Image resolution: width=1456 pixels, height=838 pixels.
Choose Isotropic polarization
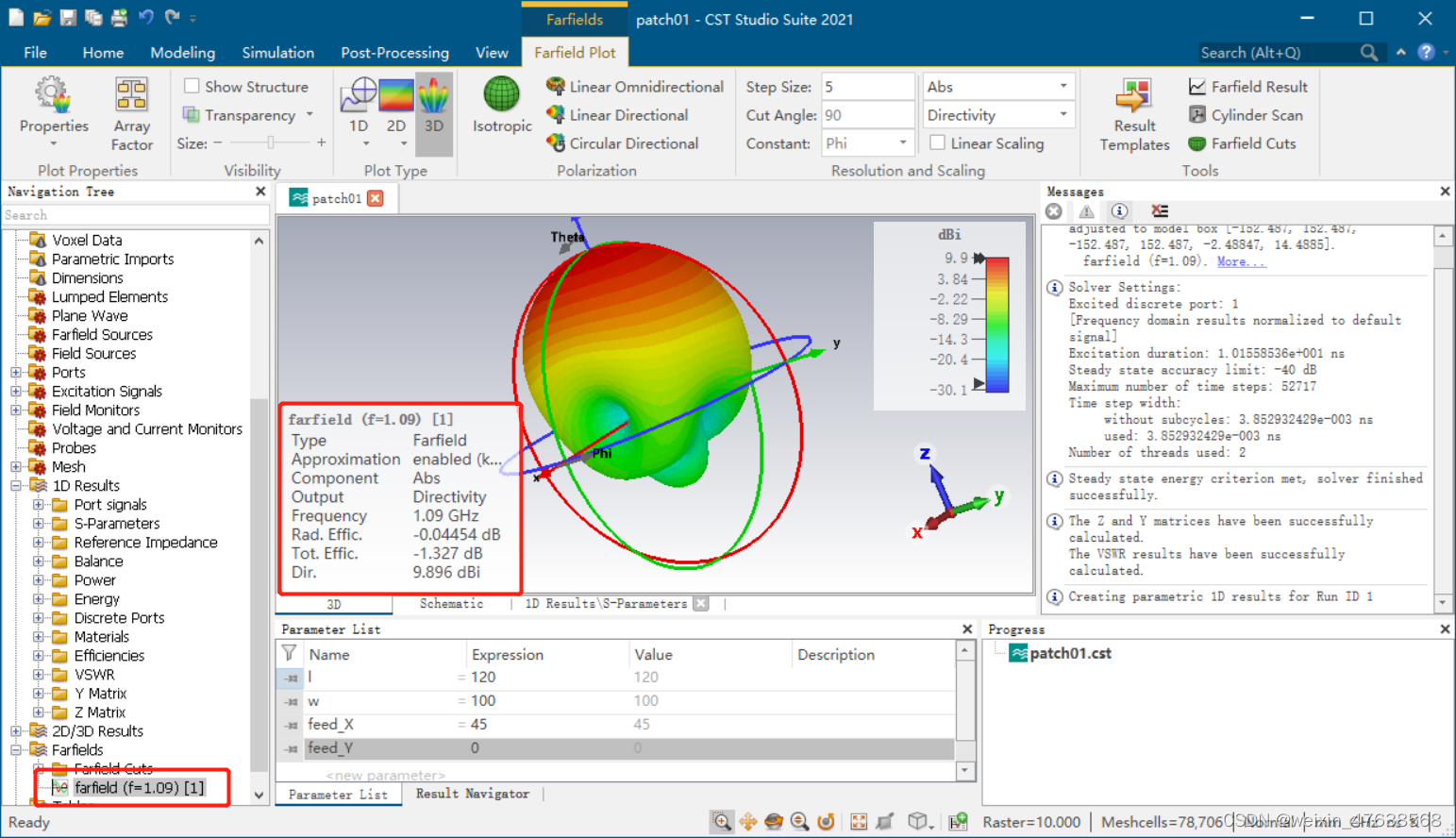502,105
